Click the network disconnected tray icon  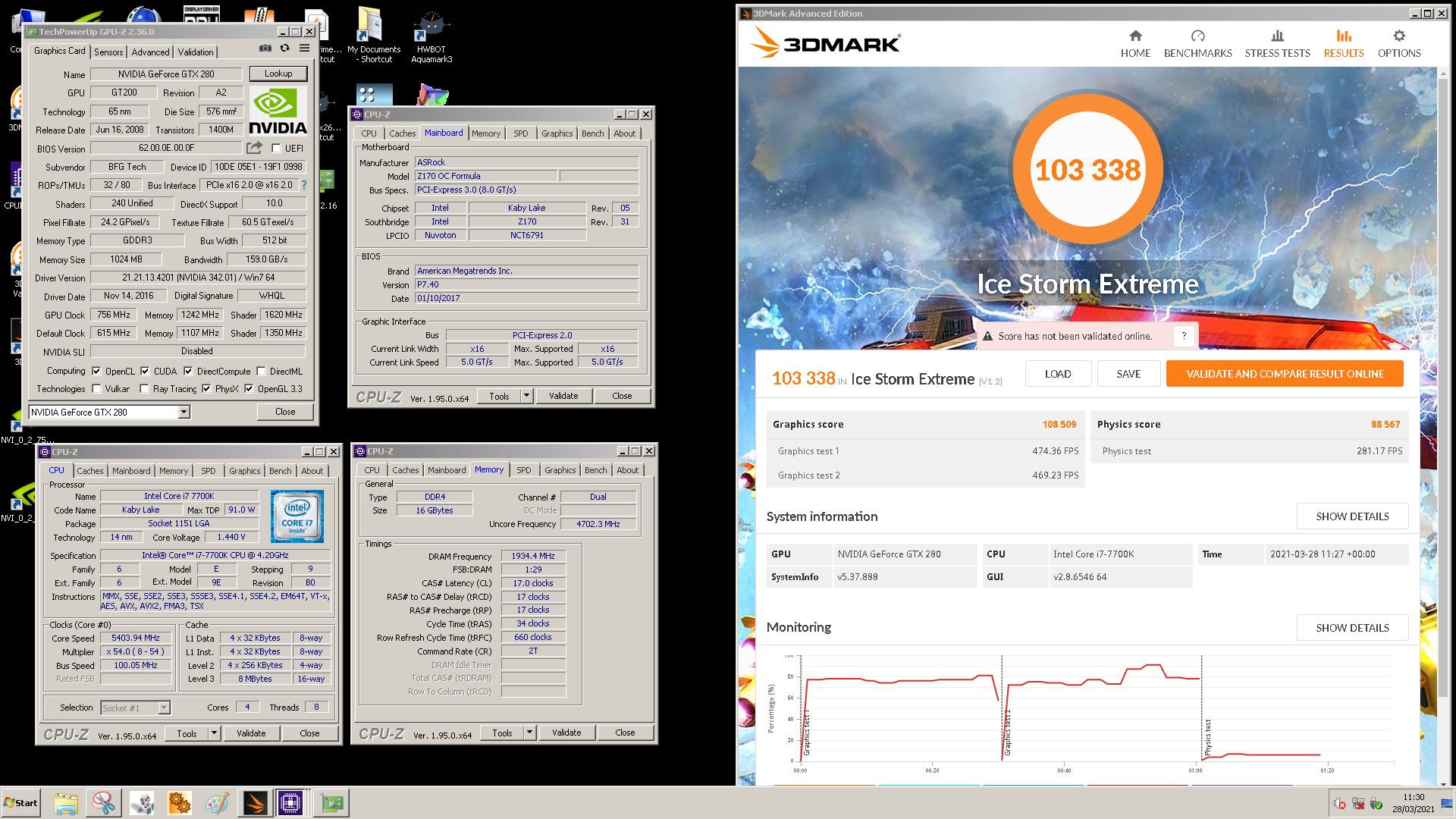click(1358, 804)
